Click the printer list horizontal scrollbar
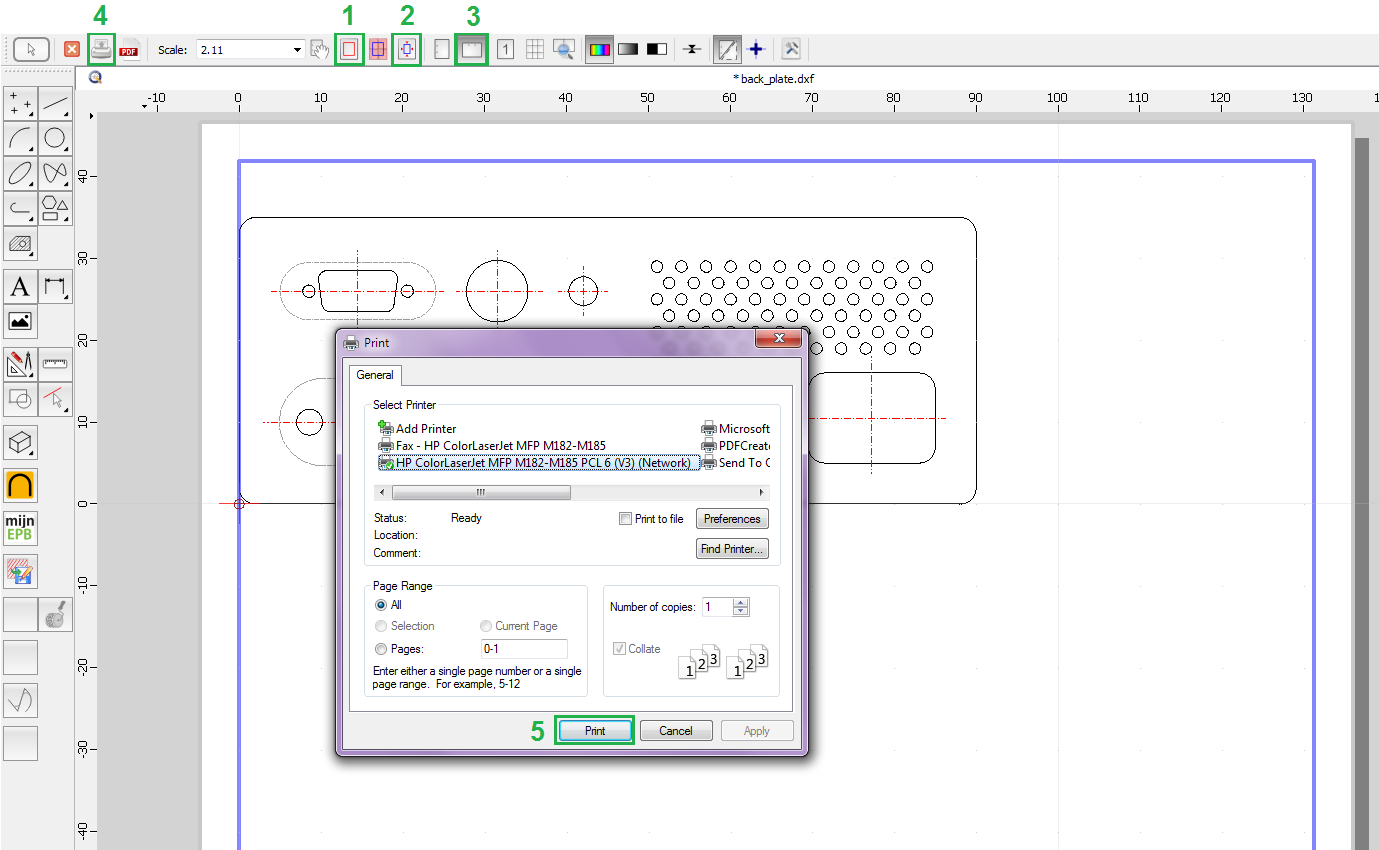This screenshot has width=1379, height=850. (x=481, y=493)
